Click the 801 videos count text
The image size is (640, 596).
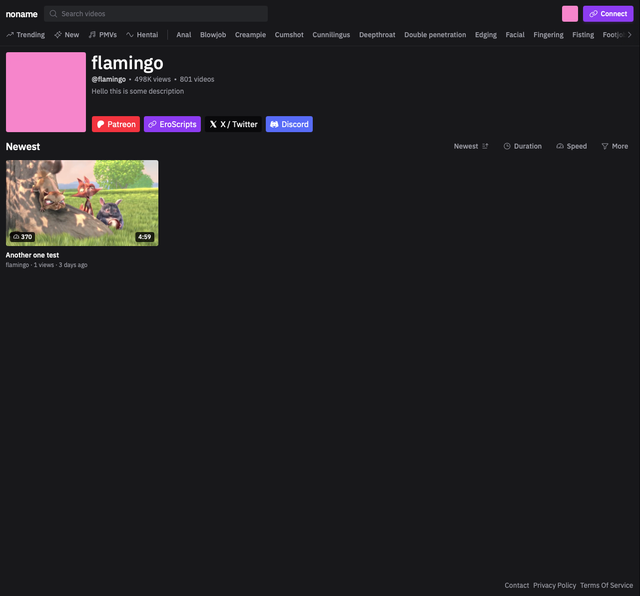[197, 79]
